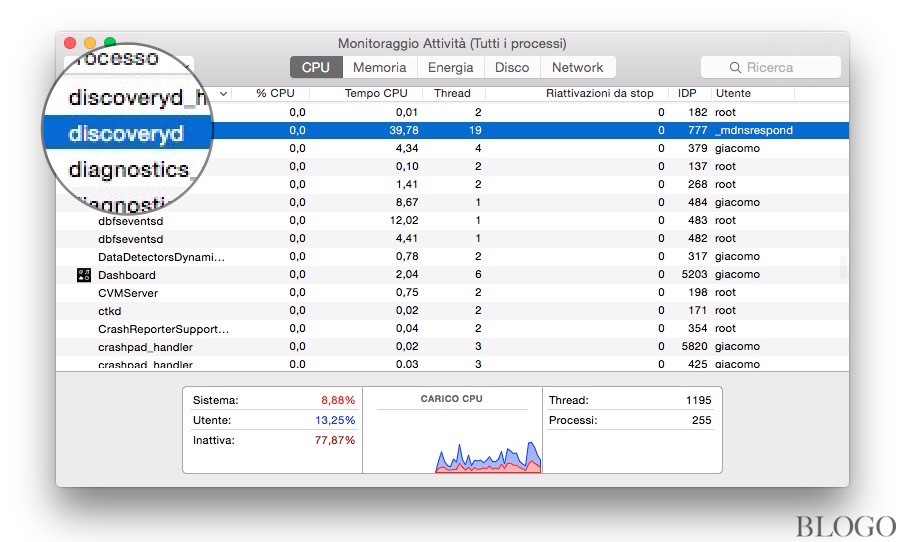The height and width of the screenshot is (542, 905).
Task: Sort by Utente column header
Action: [x=733, y=94]
